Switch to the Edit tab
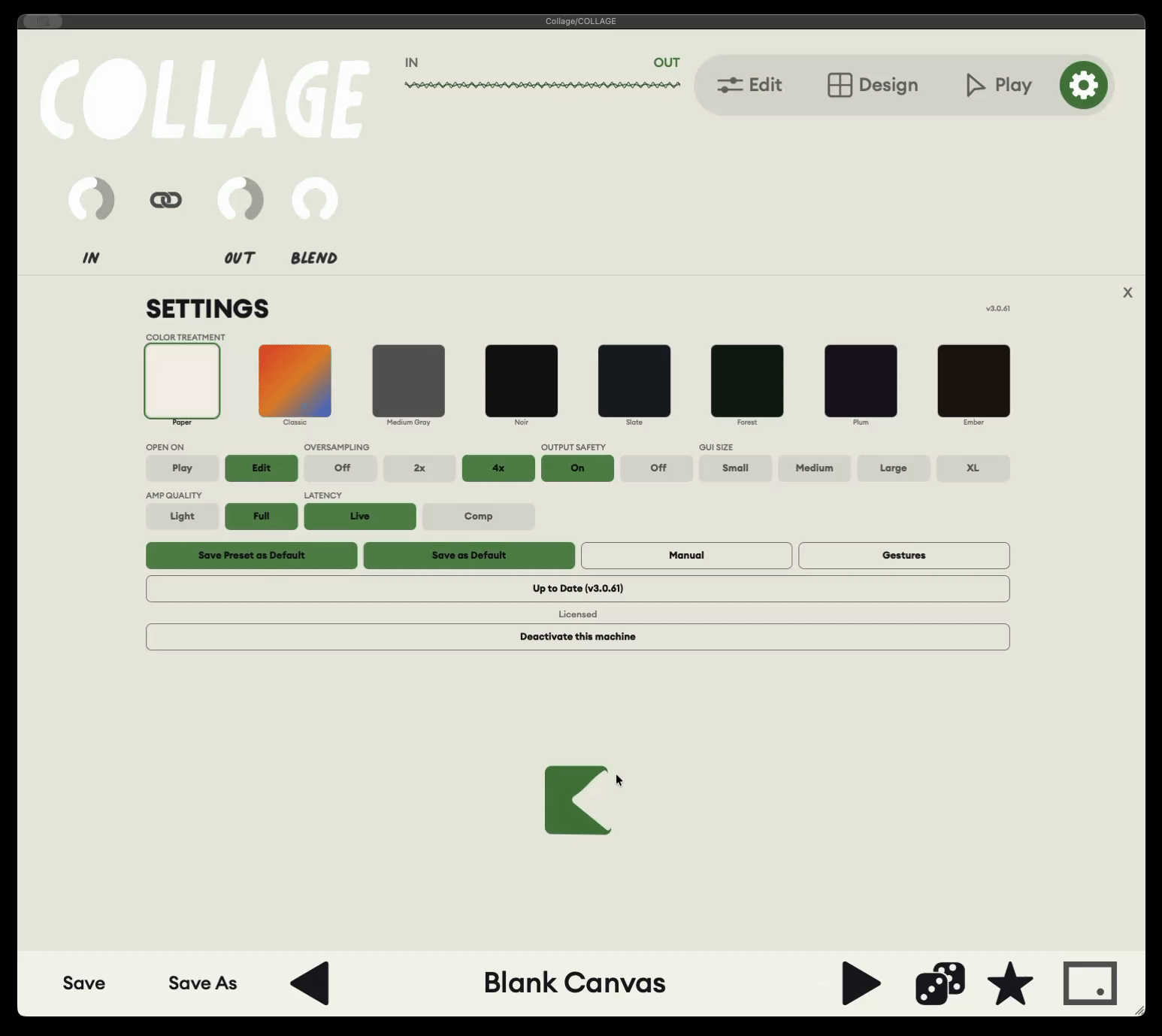This screenshot has height=1036, width=1162. 749,85
